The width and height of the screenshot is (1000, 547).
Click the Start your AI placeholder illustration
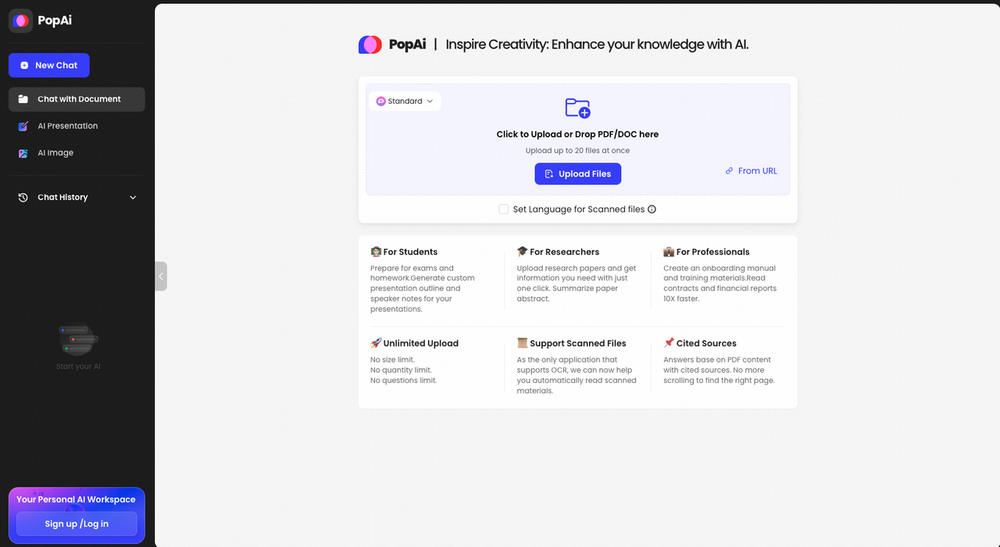tap(77, 340)
